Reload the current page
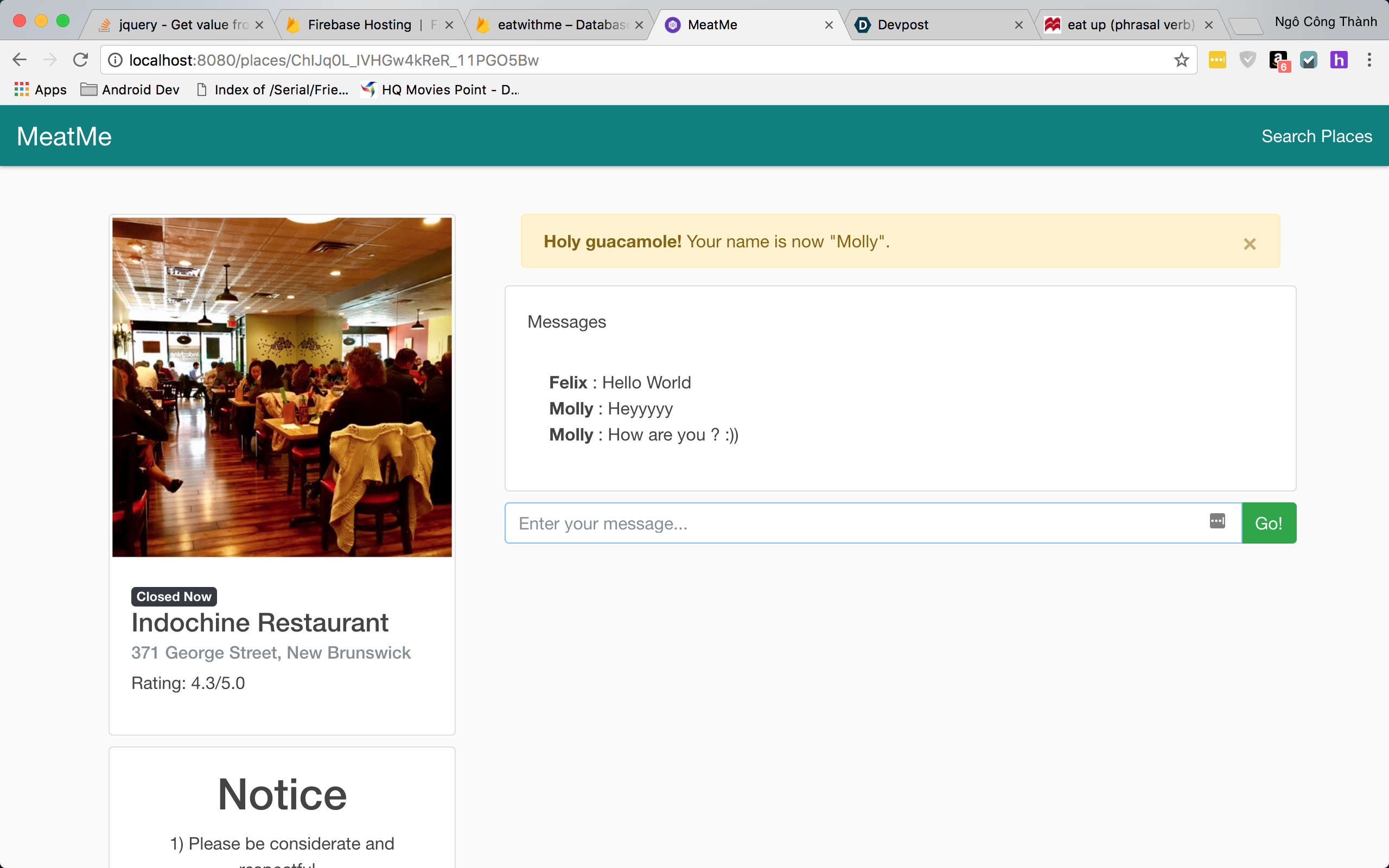This screenshot has height=868, width=1389. pyautogui.click(x=80, y=60)
